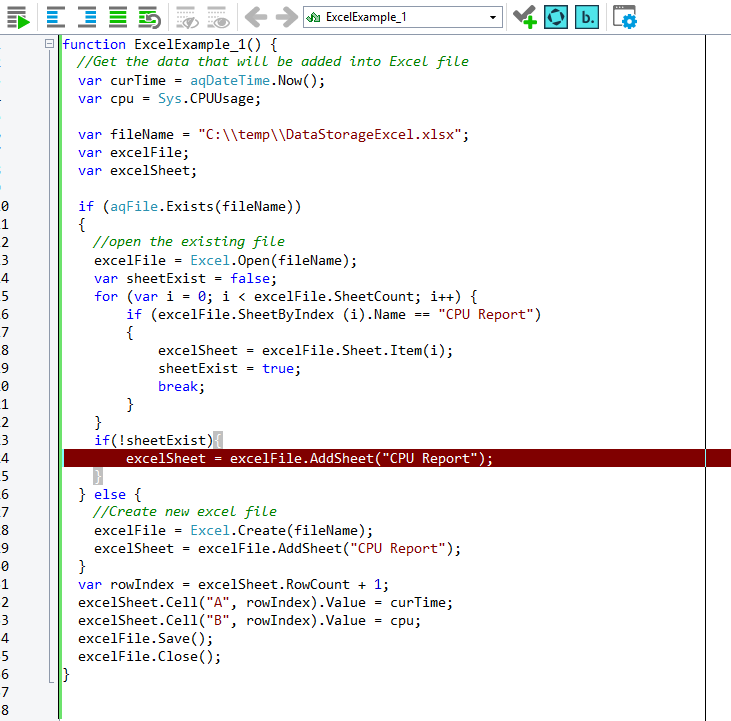The width and height of the screenshot is (731, 721).
Task: Click the highlighted AddSheet breakpoint line
Action: 310,459
